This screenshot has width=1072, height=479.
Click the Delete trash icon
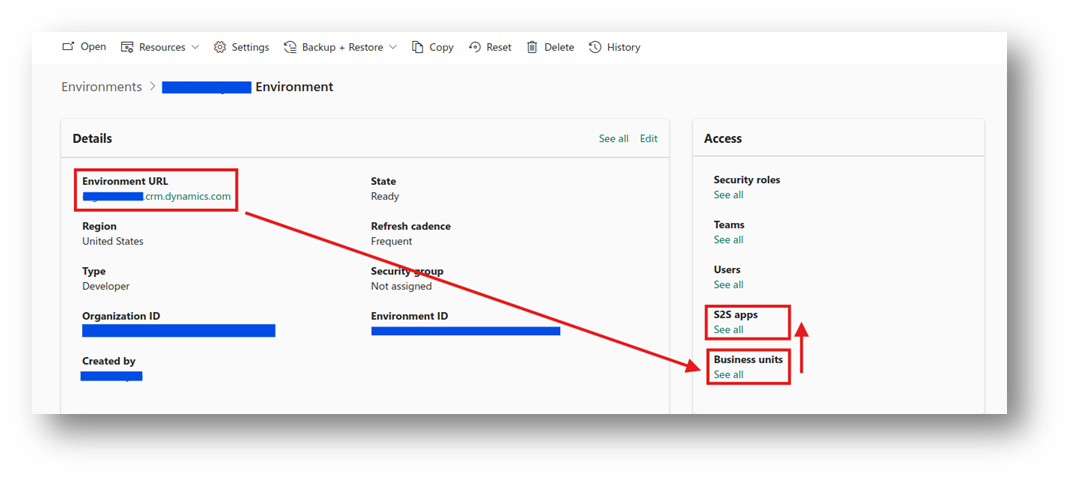[x=532, y=47]
